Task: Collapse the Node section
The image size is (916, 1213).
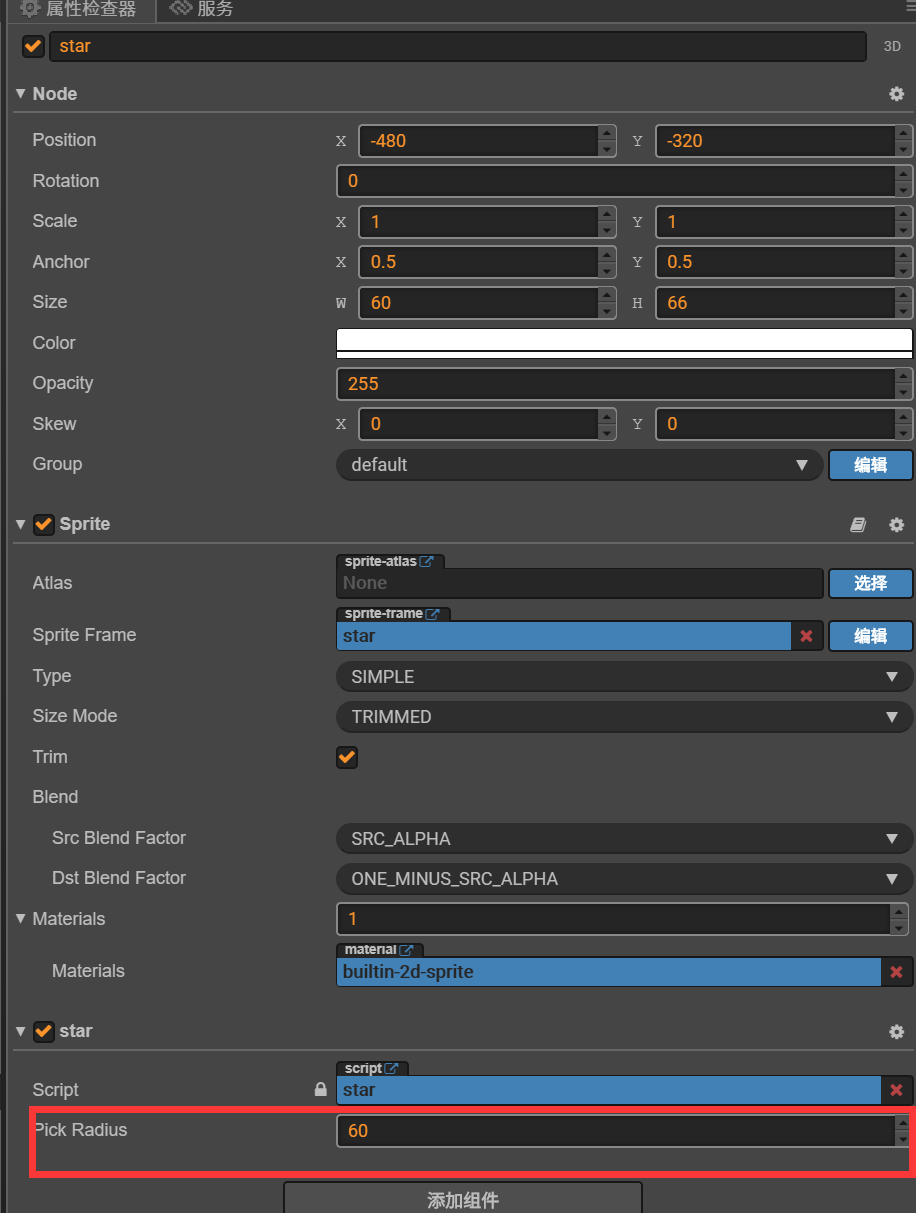Action: [20, 94]
